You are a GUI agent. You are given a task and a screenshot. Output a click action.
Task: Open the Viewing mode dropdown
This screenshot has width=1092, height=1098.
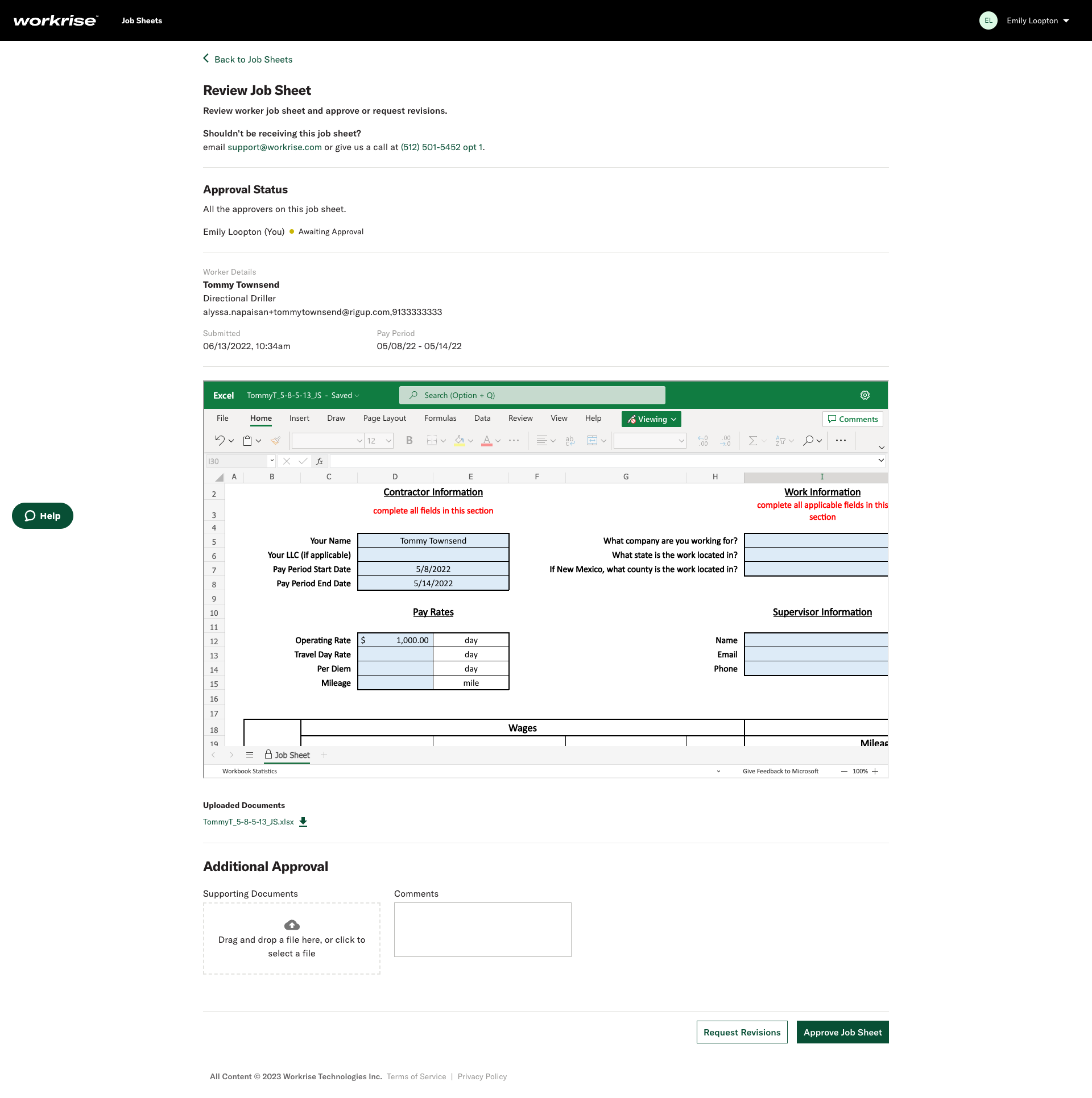pos(651,419)
